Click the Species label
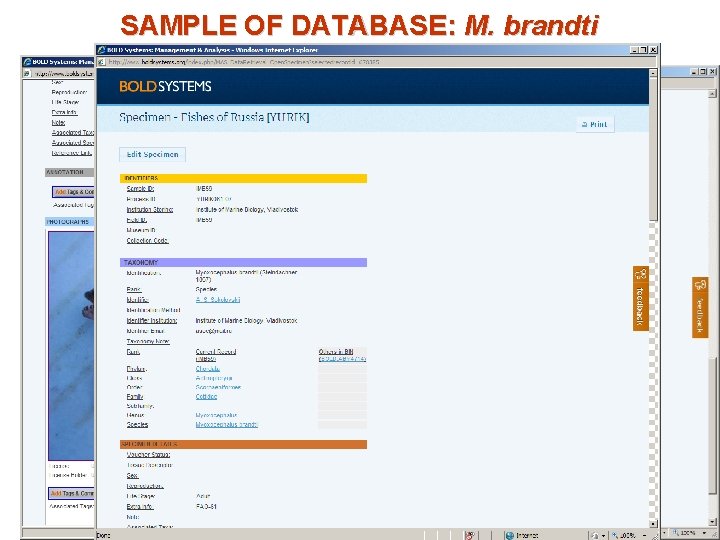The width and height of the screenshot is (720, 540). 137,425
